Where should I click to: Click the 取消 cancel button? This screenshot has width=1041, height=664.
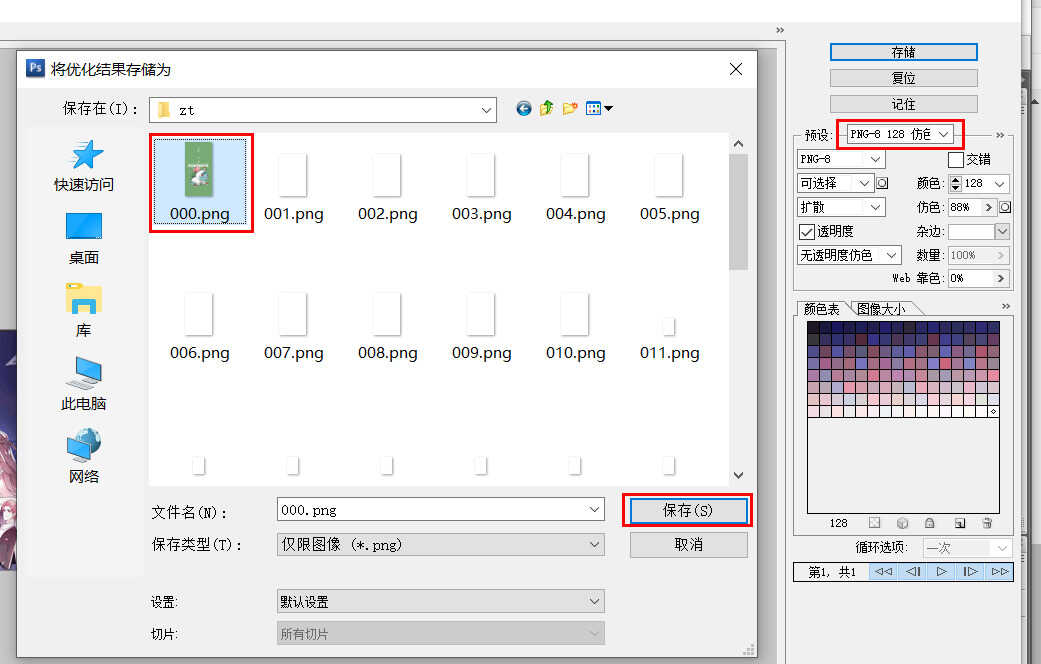[688, 544]
